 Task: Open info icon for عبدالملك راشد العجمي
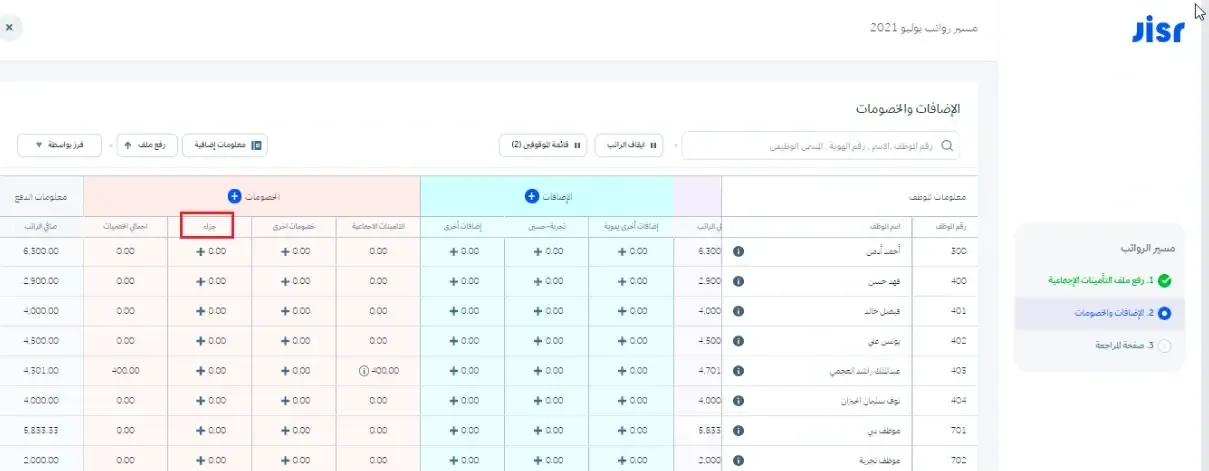pyautogui.click(x=738, y=371)
